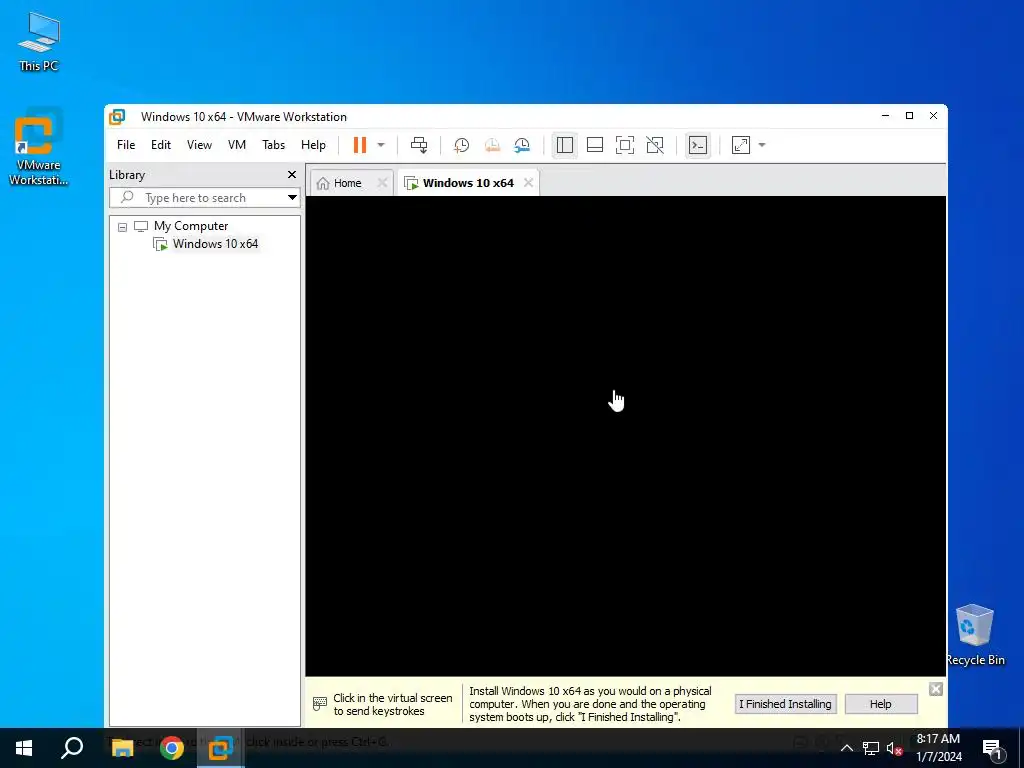Image resolution: width=1024 pixels, height=768 pixels.
Task: Click the VMware Workstation taskbar button
Action: pyautogui.click(x=221, y=748)
